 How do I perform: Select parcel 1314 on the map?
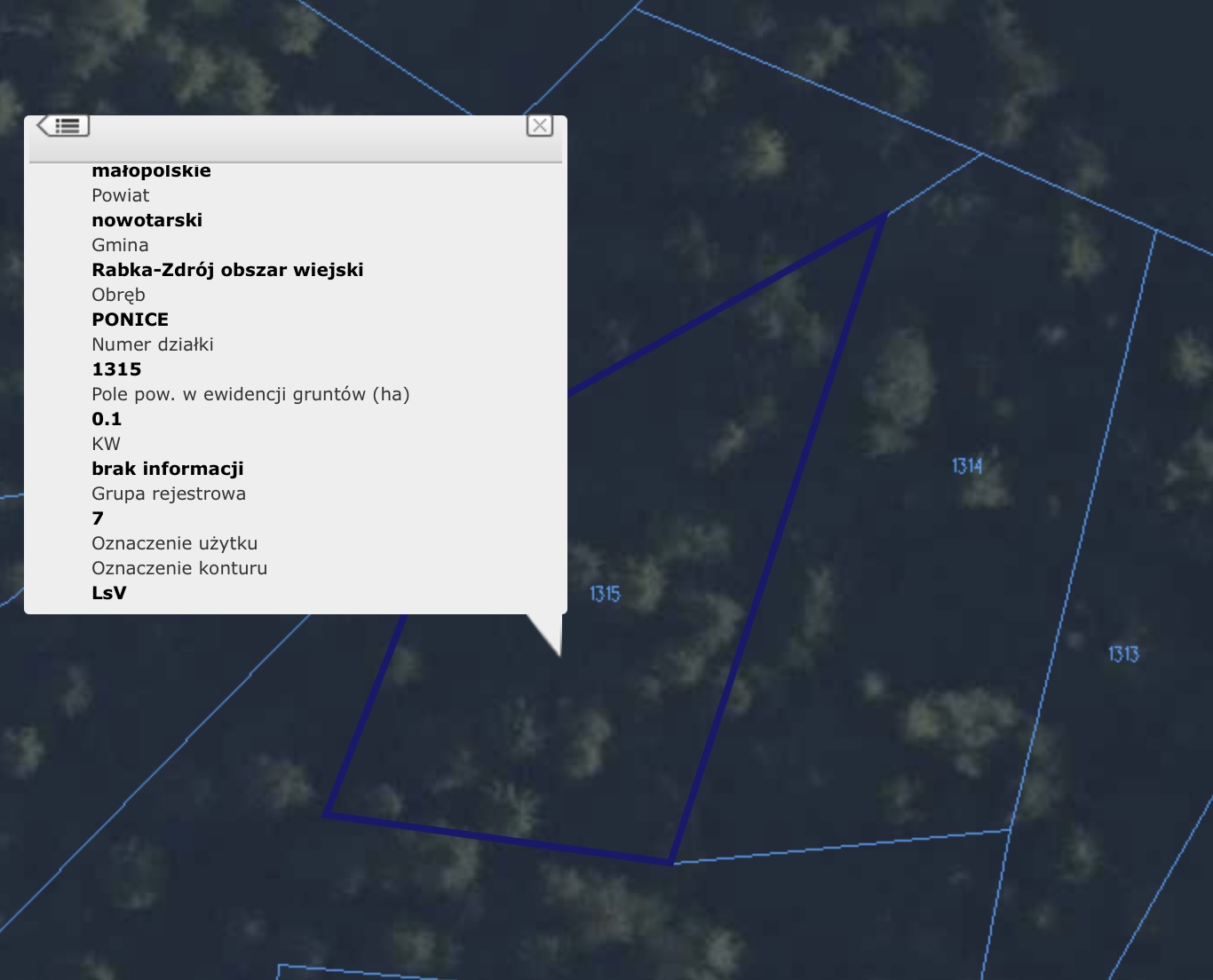click(x=967, y=466)
